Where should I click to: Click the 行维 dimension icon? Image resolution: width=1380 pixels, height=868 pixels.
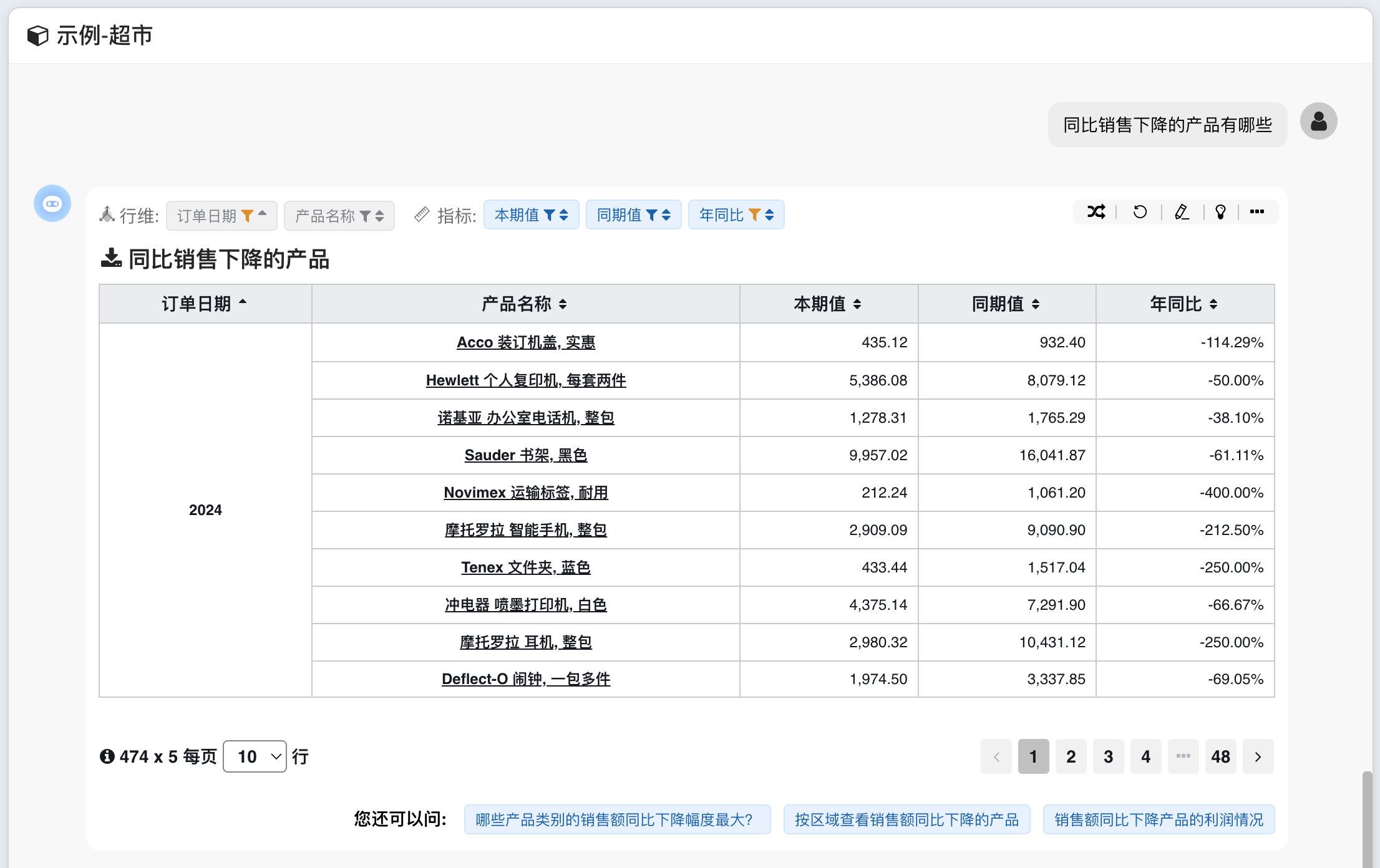(x=107, y=215)
